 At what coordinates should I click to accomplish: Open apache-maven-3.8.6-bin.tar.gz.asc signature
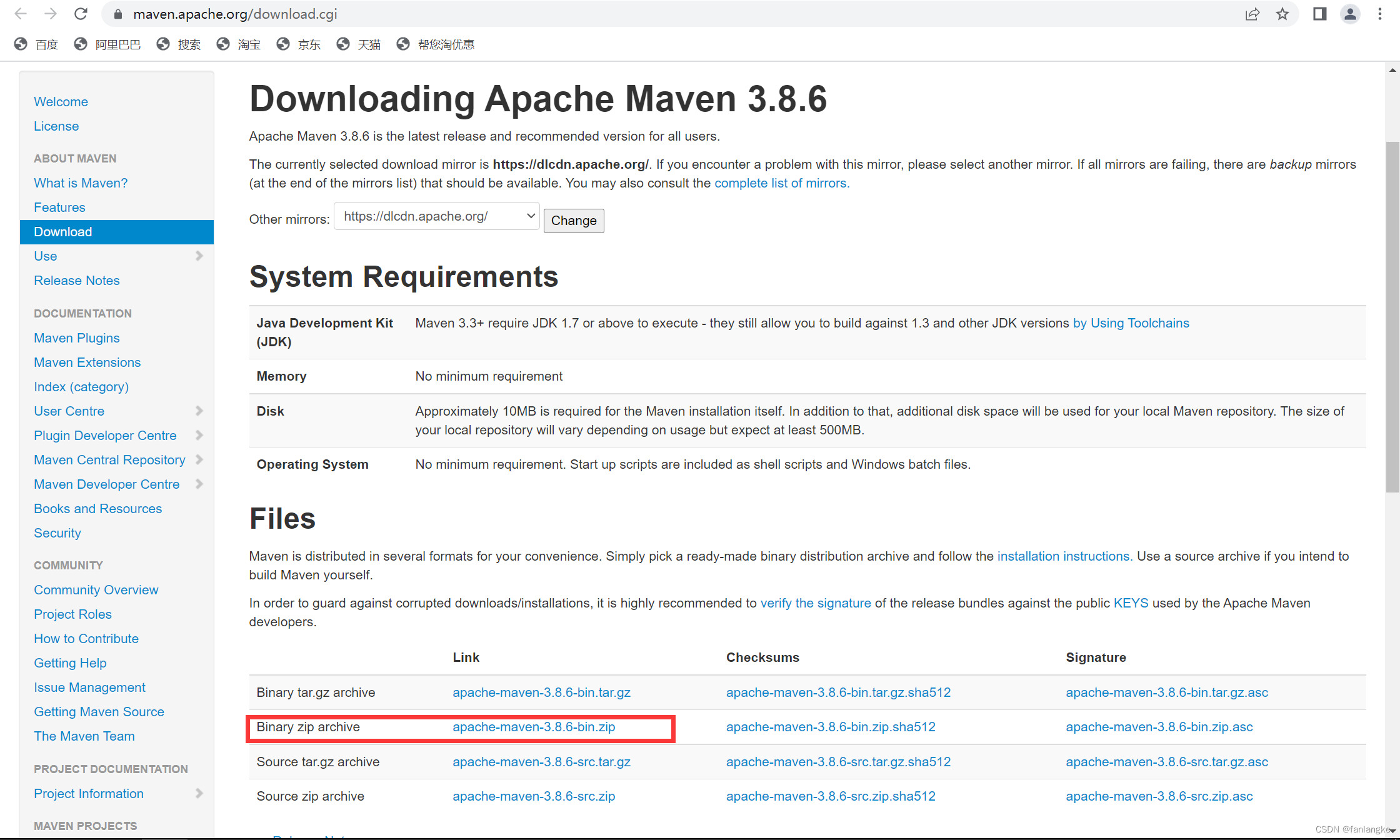(1167, 692)
